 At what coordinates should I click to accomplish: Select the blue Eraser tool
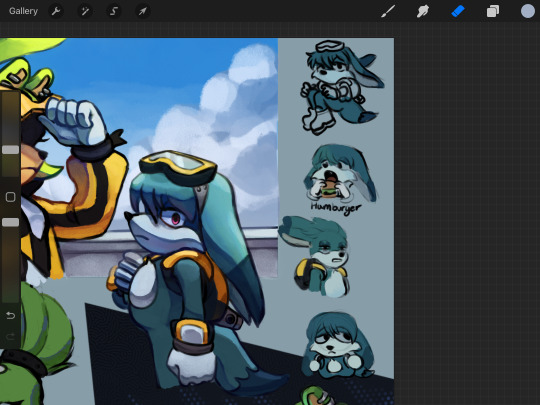[458, 11]
